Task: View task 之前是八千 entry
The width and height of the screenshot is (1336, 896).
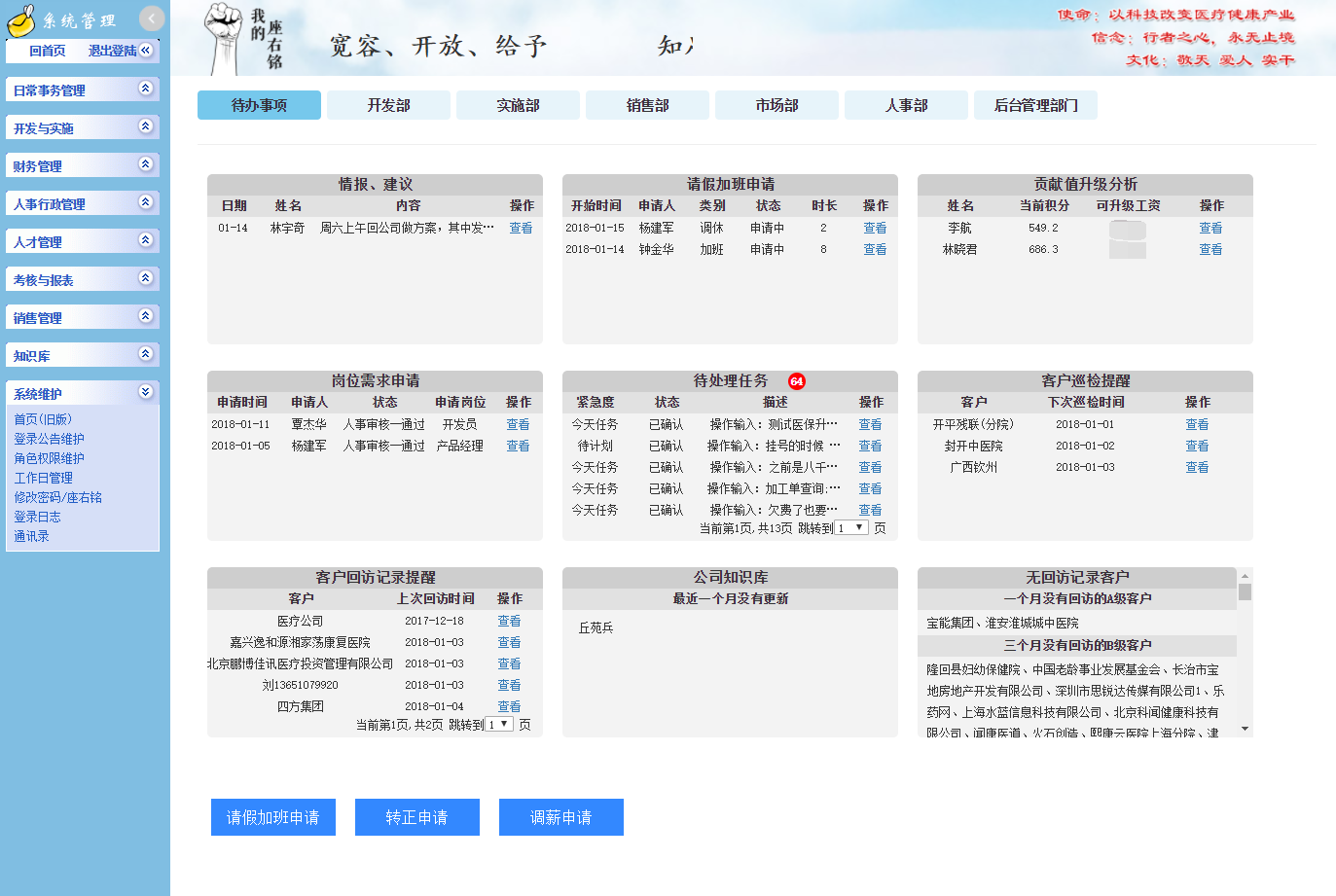Action: (x=870, y=467)
